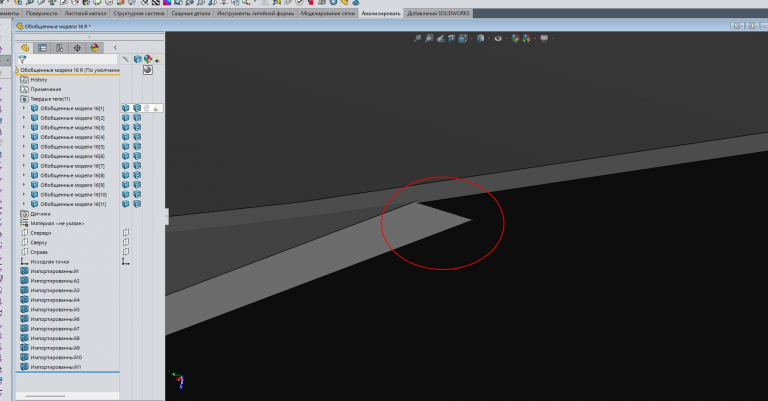
Task: Open the Добавления SOLIDWORKS tab
Action: (x=438, y=13)
